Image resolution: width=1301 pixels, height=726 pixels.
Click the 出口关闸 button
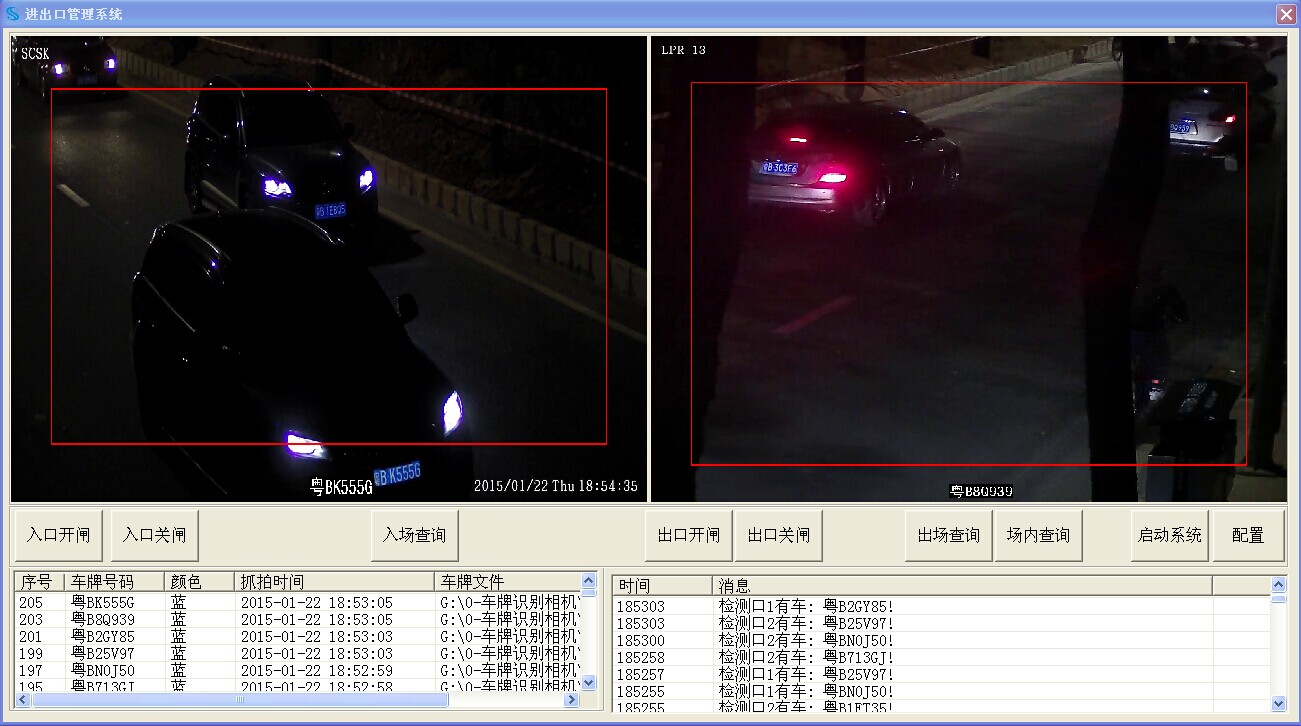click(x=779, y=535)
